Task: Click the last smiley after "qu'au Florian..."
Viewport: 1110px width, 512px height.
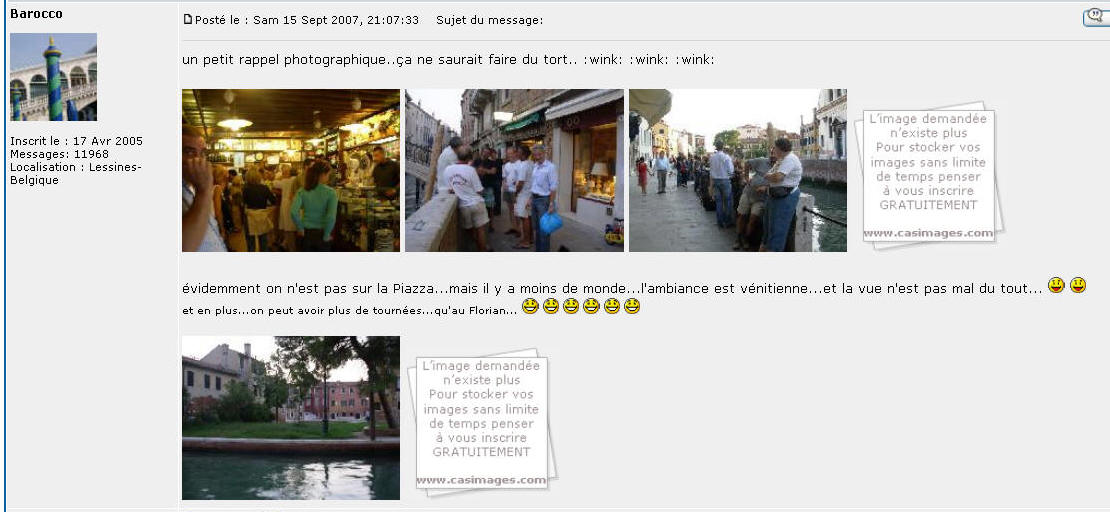Action: click(x=632, y=307)
